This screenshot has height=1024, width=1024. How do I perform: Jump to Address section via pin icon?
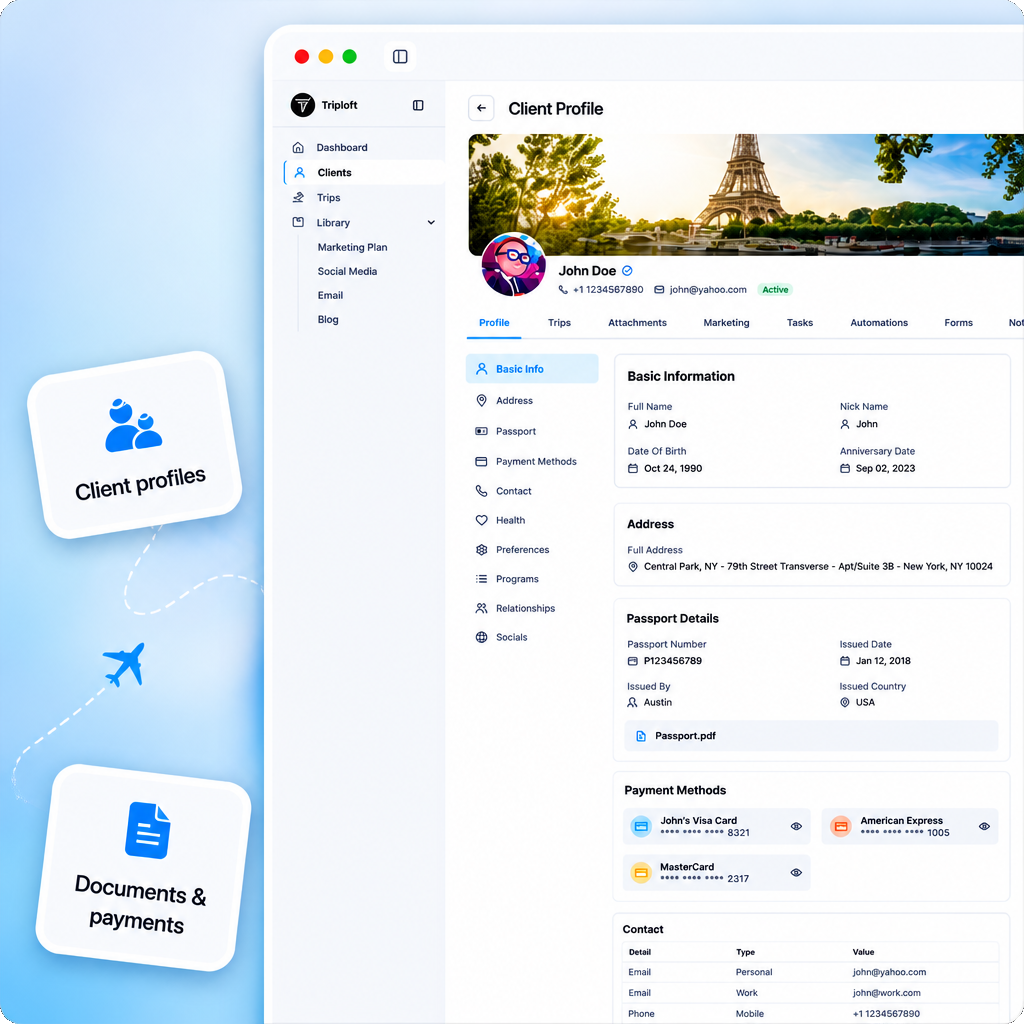tap(481, 400)
